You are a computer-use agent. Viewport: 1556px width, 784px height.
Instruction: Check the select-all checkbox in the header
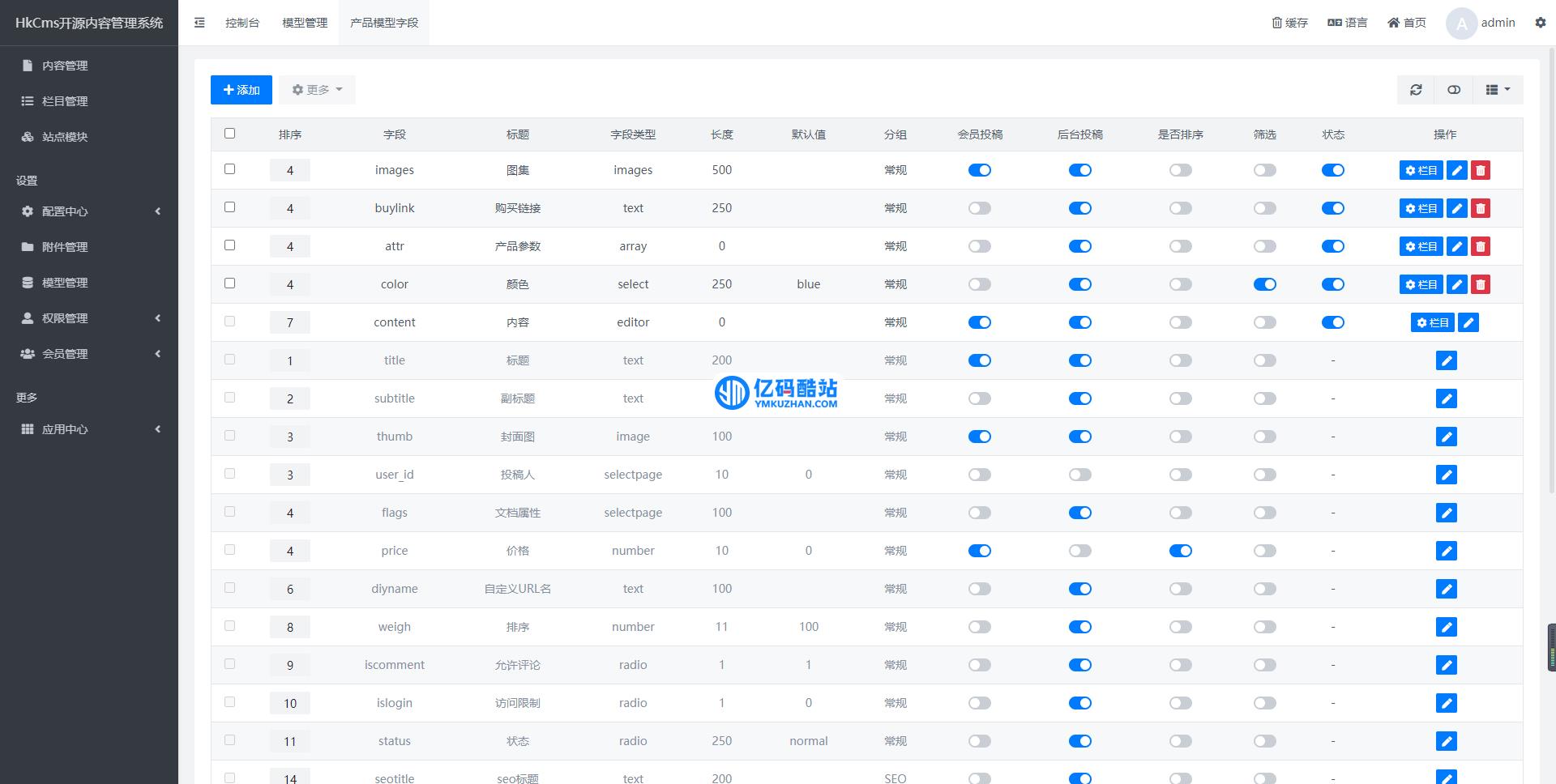(229, 133)
